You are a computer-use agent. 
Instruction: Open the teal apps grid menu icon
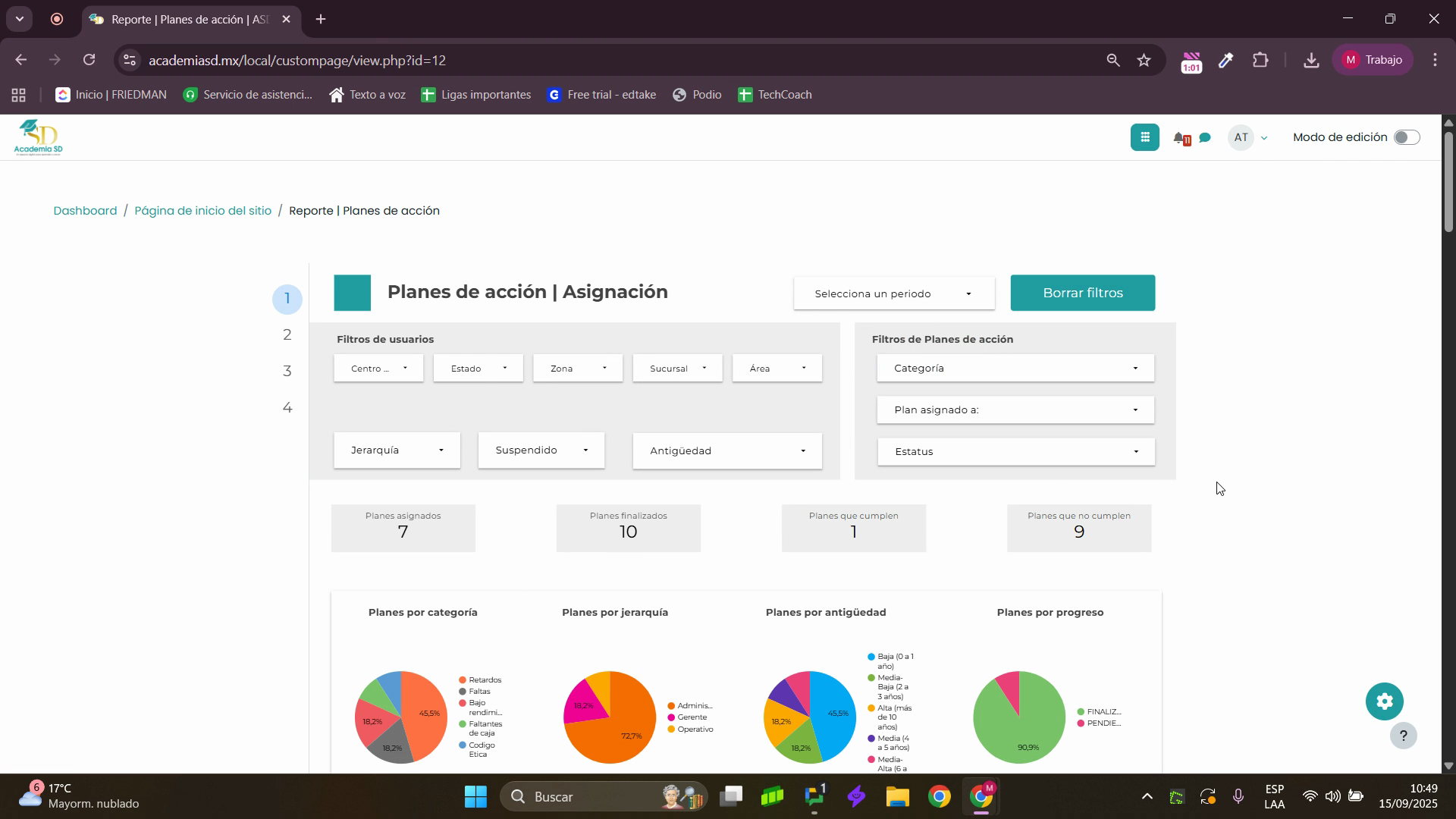[1144, 137]
